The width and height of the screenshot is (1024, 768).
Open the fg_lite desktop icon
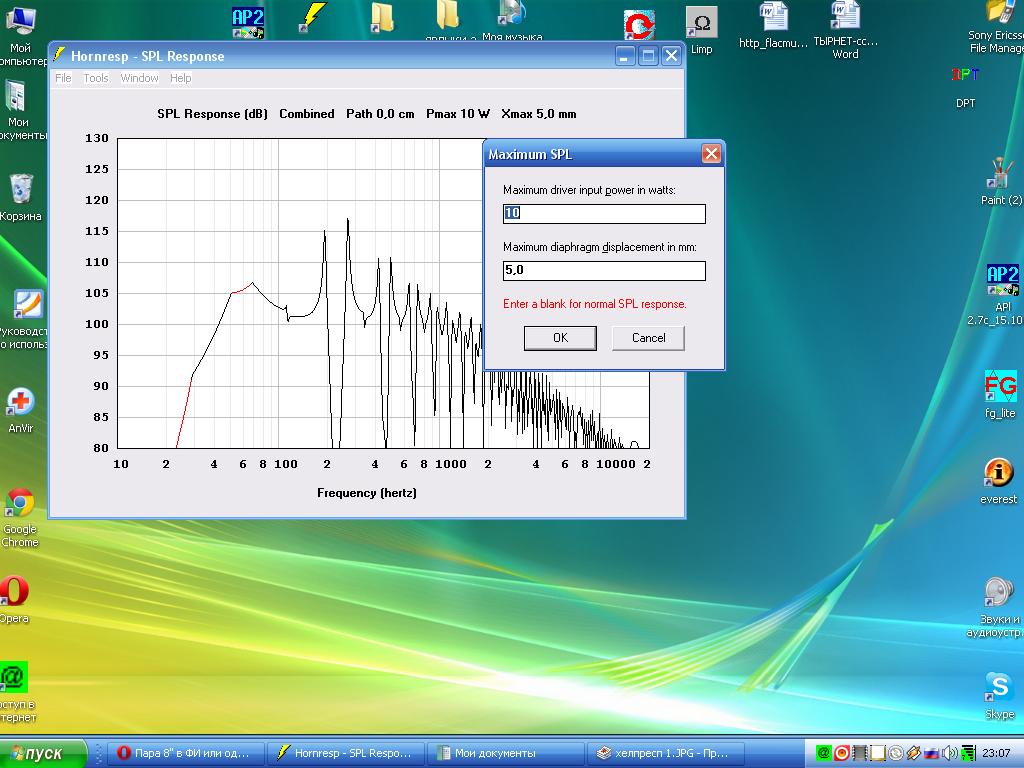(1000, 394)
